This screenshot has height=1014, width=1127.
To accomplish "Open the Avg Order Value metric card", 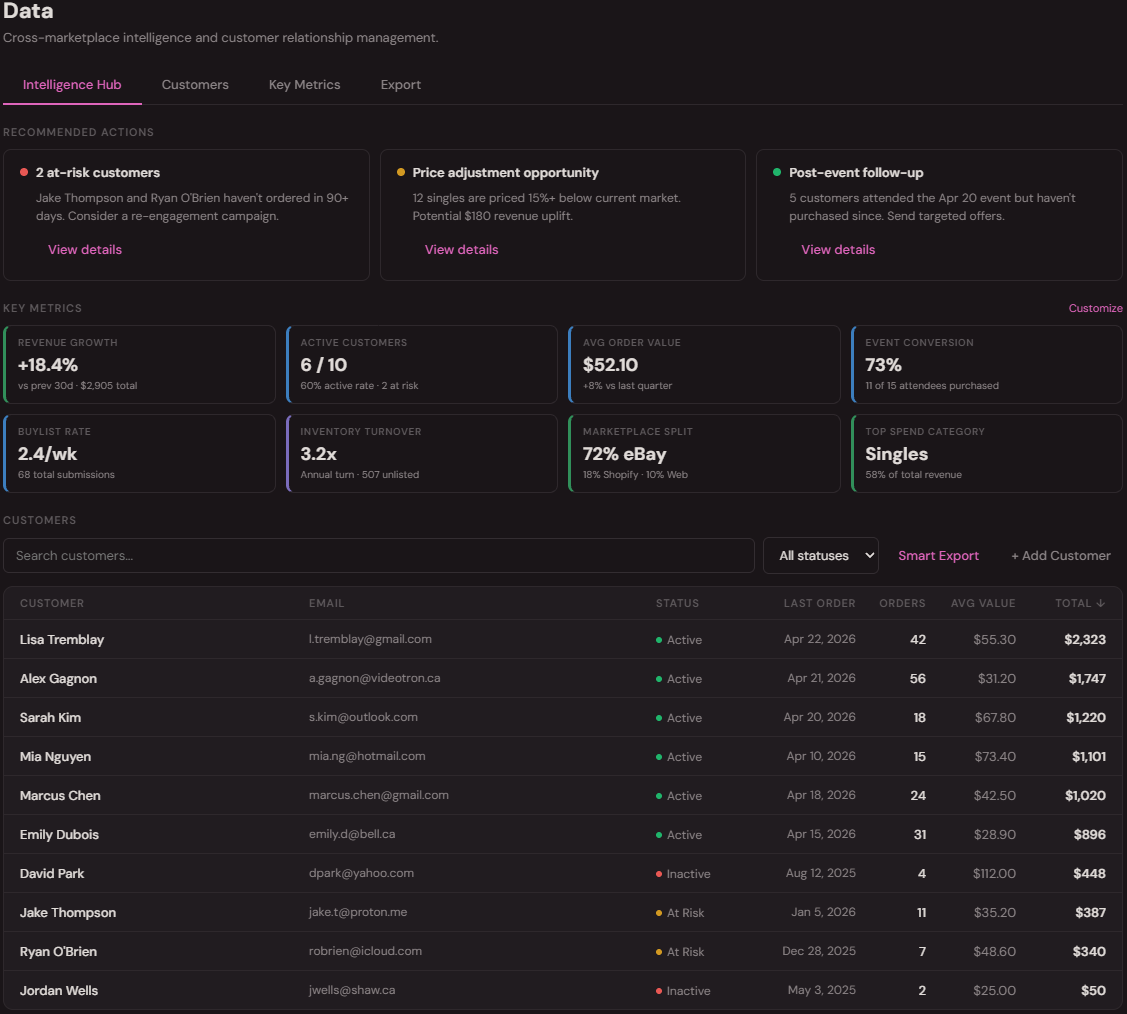I will point(704,364).
